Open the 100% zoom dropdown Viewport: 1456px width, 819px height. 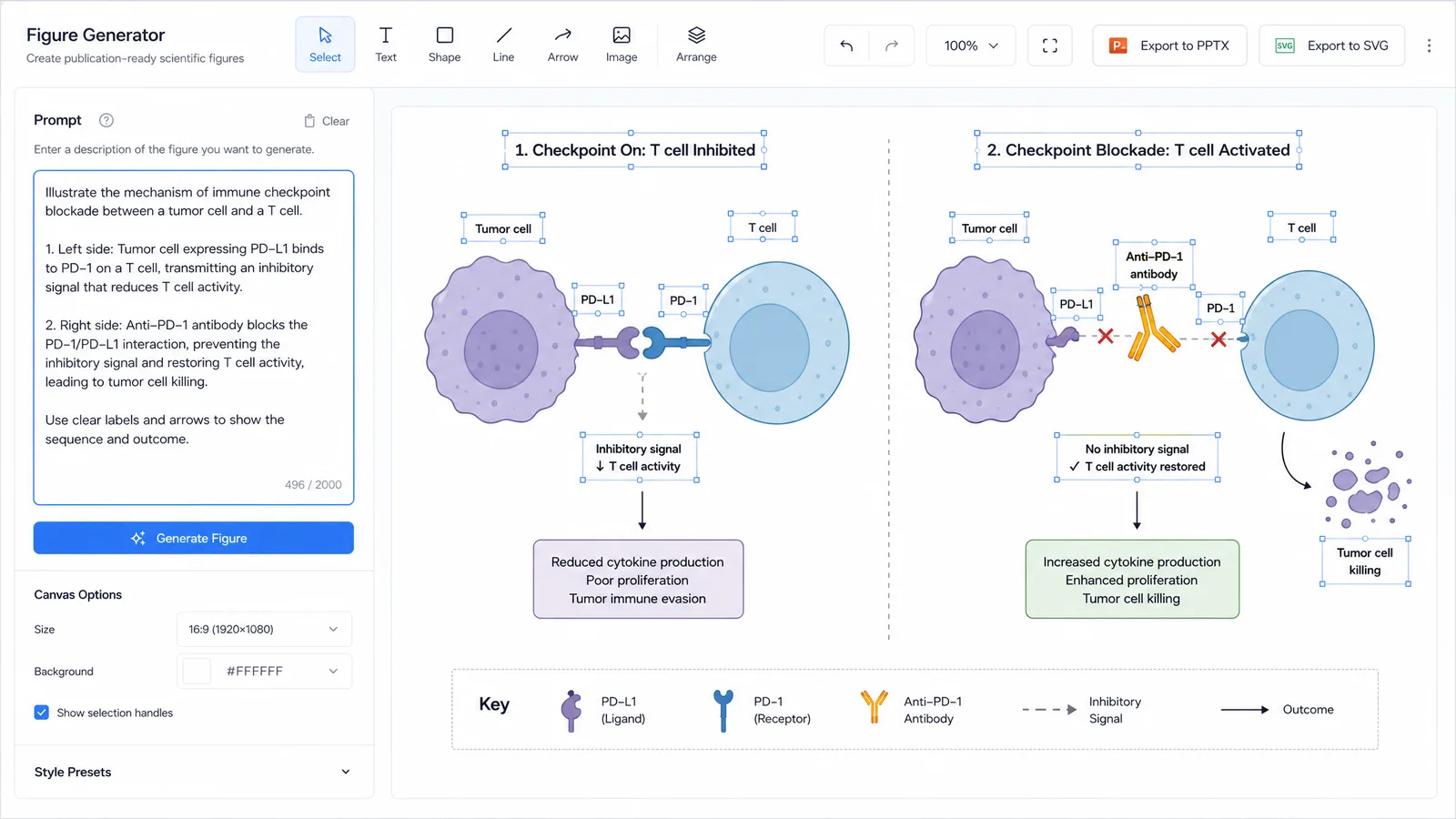(x=971, y=45)
